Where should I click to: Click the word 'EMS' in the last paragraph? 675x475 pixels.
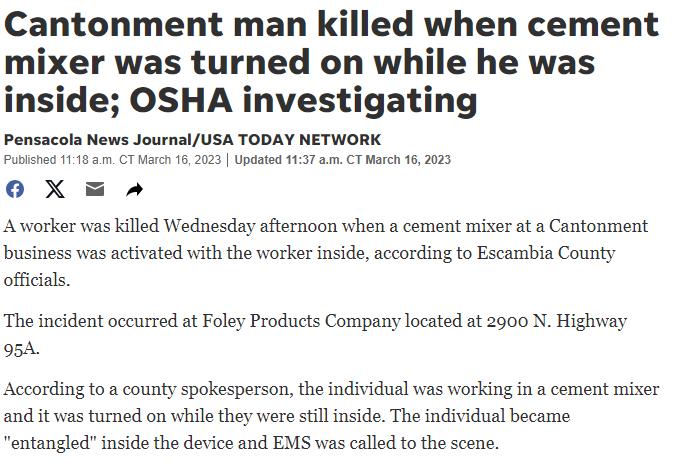pos(291,443)
